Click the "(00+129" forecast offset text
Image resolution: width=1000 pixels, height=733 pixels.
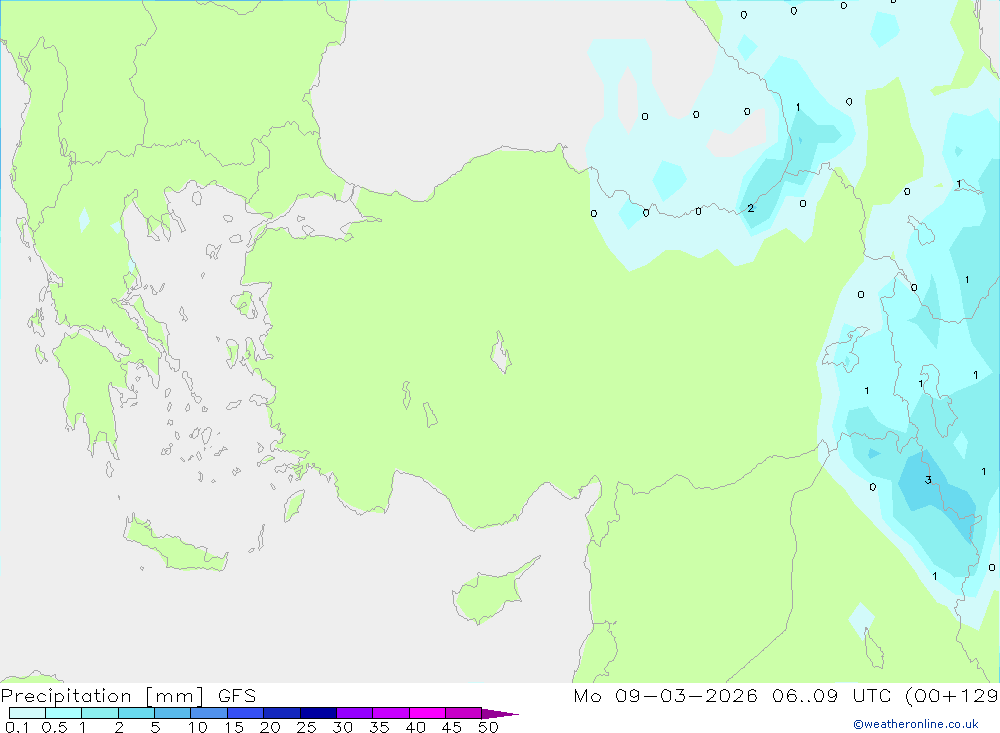[x=952, y=696]
